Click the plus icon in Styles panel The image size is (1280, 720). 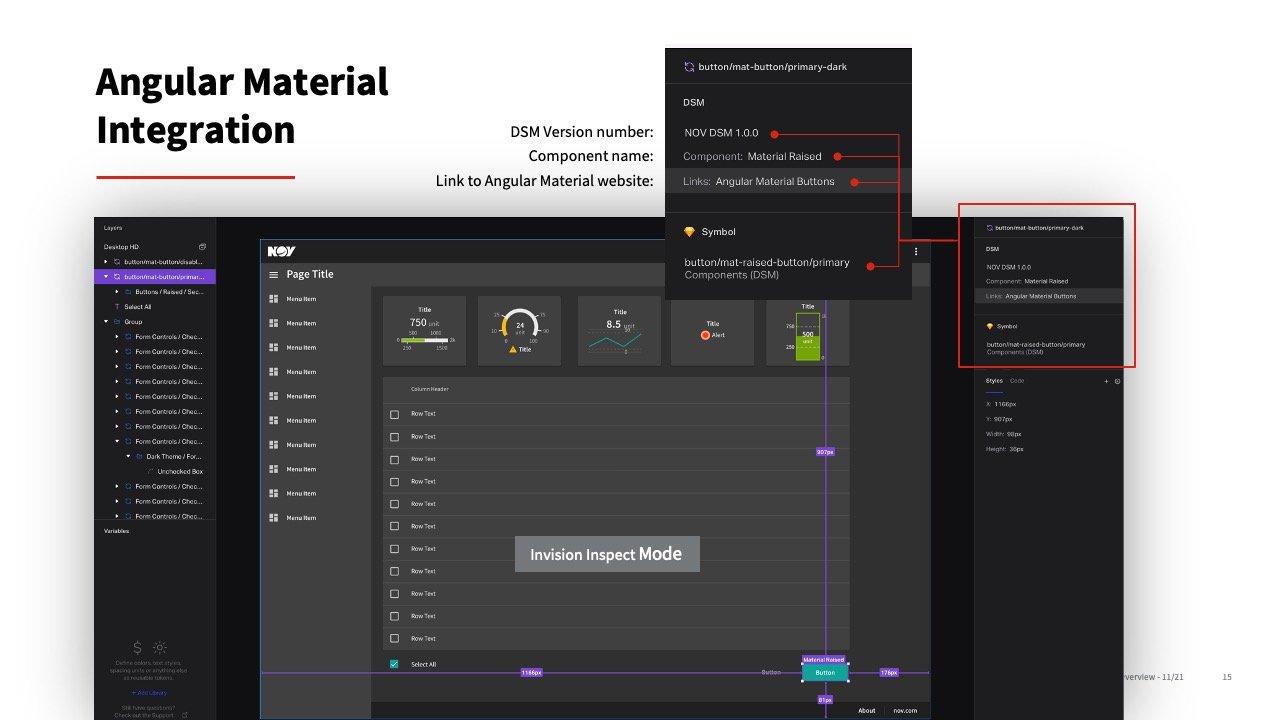pyautogui.click(x=1106, y=381)
